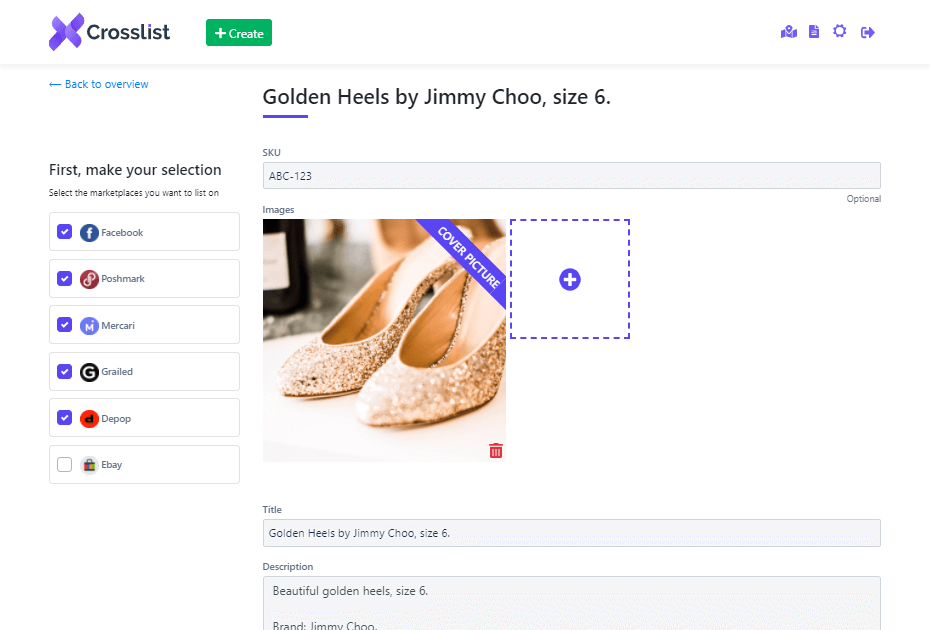Open the document icon in header
The width and height of the screenshot is (930, 630).
(814, 32)
